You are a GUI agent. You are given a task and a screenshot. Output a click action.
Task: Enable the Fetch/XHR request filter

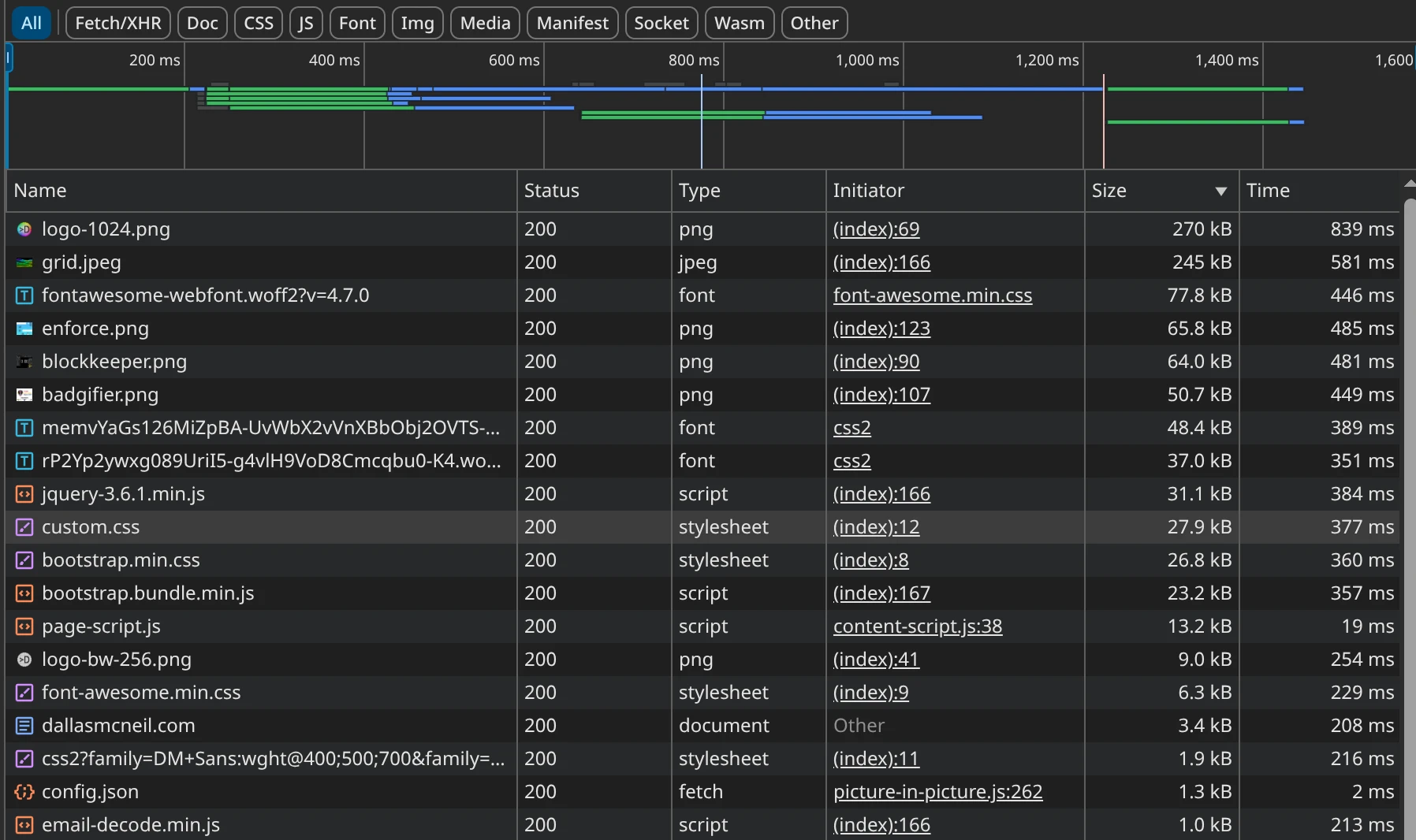tap(118, 23)
